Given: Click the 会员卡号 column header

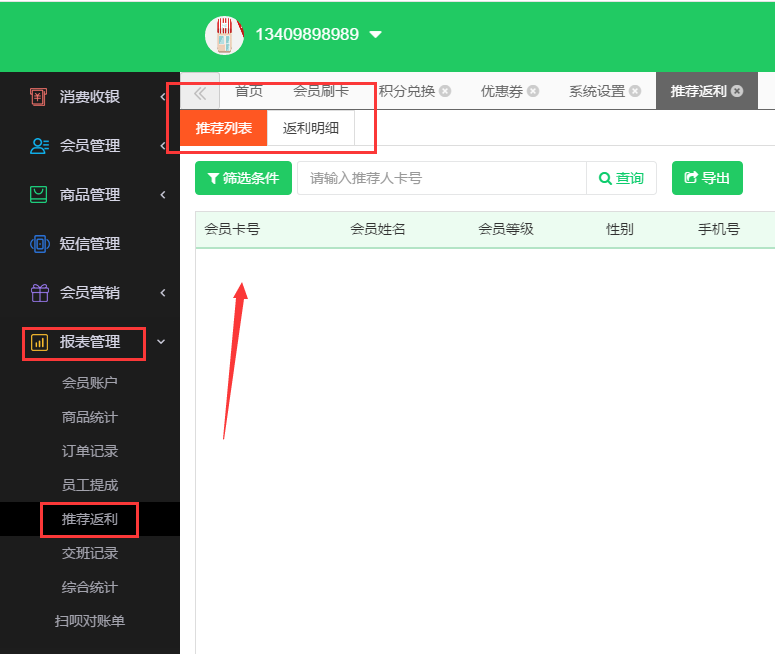Looking at the screenshot, I should (232, 229).
